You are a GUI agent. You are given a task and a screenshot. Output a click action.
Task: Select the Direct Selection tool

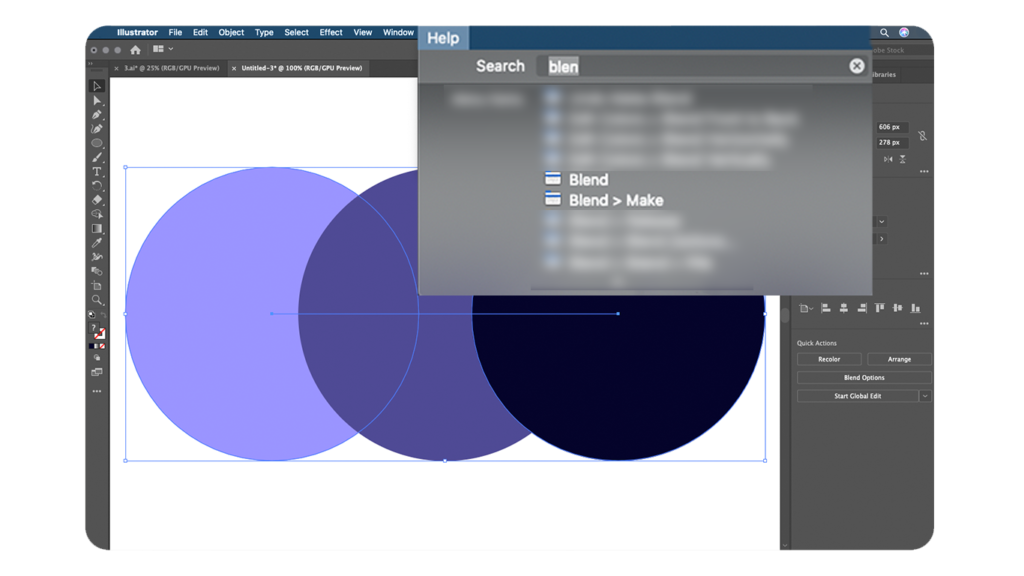pos(97,101)
